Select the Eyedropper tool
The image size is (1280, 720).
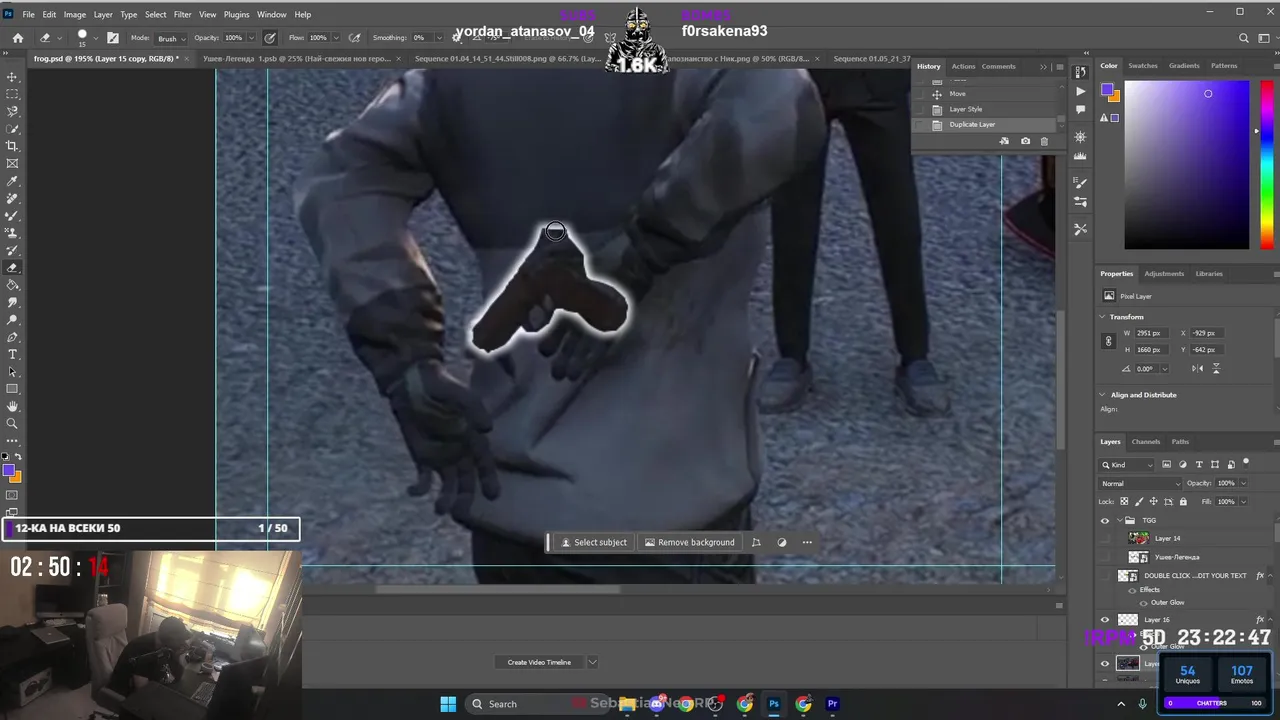pos(12,181)
